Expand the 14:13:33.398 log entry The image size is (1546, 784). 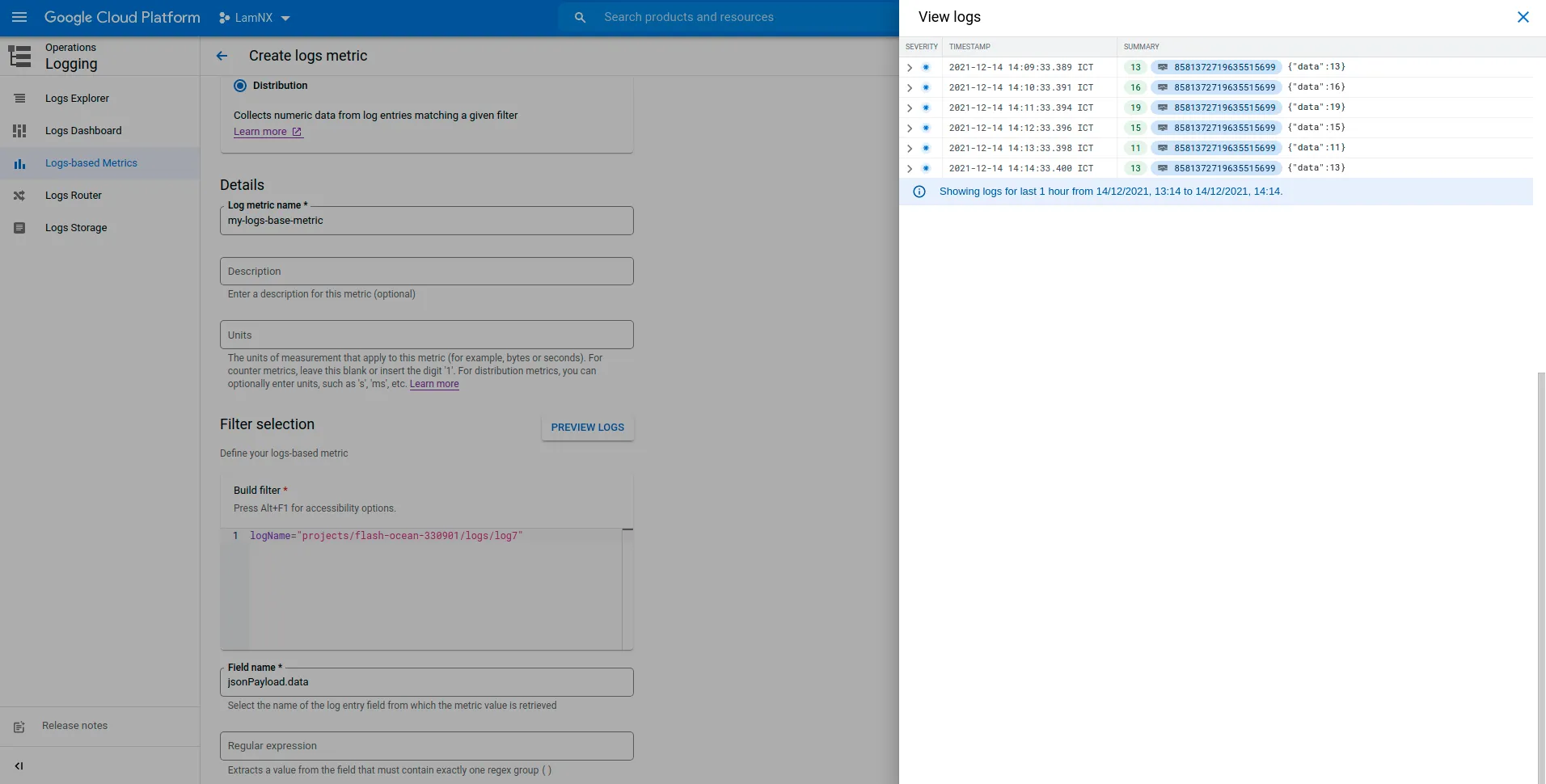[x=910, y=148]
